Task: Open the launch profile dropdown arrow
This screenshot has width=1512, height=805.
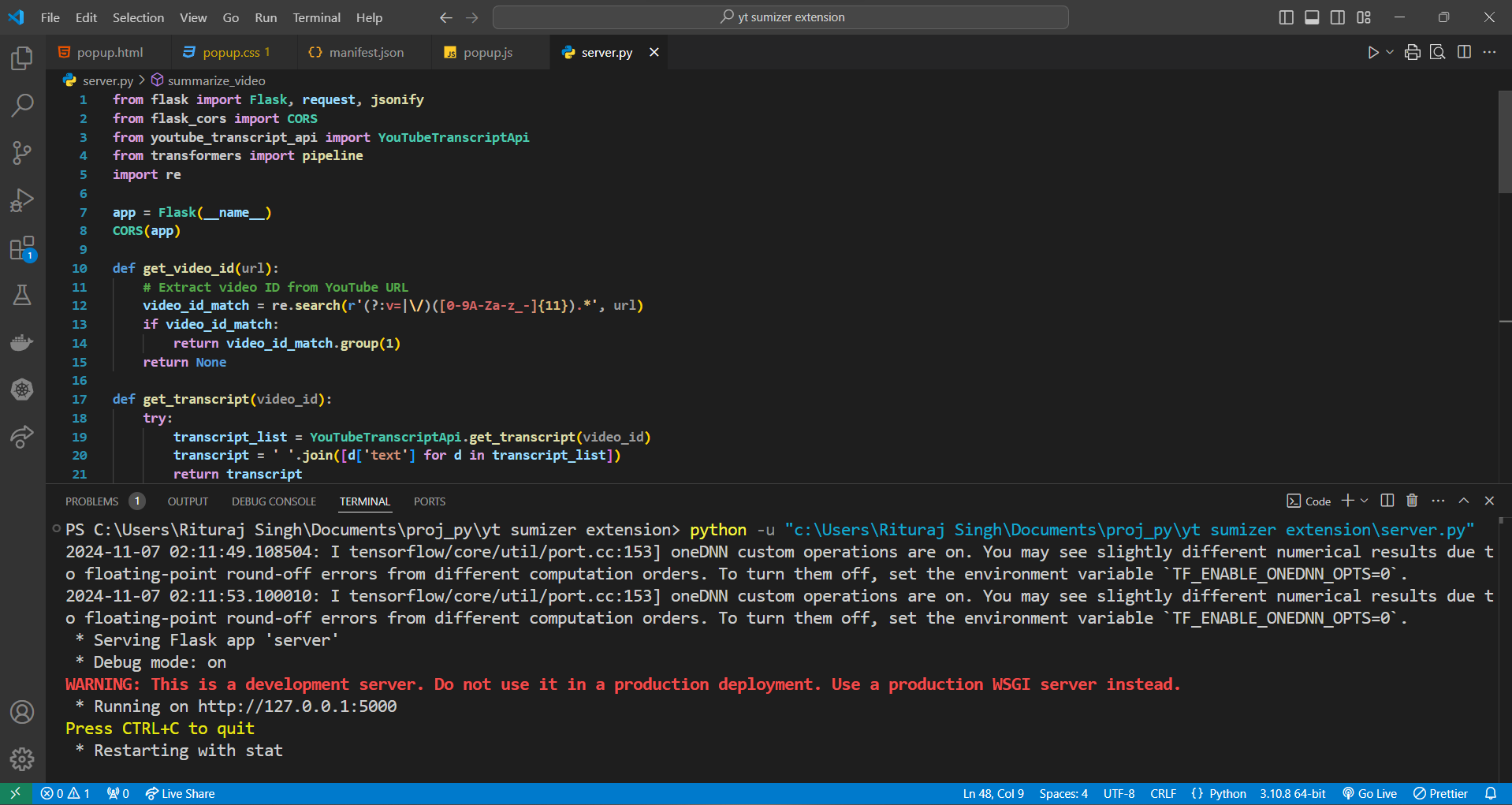Action: pyautogui.click(x=1365, y=501)
